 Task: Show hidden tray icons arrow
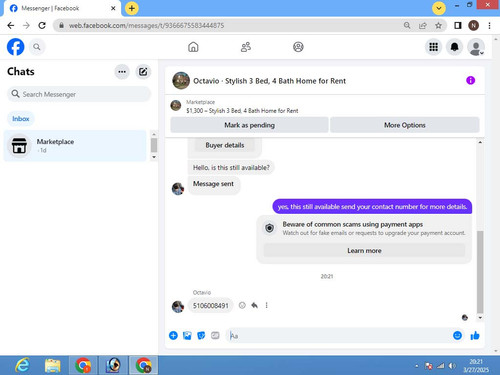point(417,366)
